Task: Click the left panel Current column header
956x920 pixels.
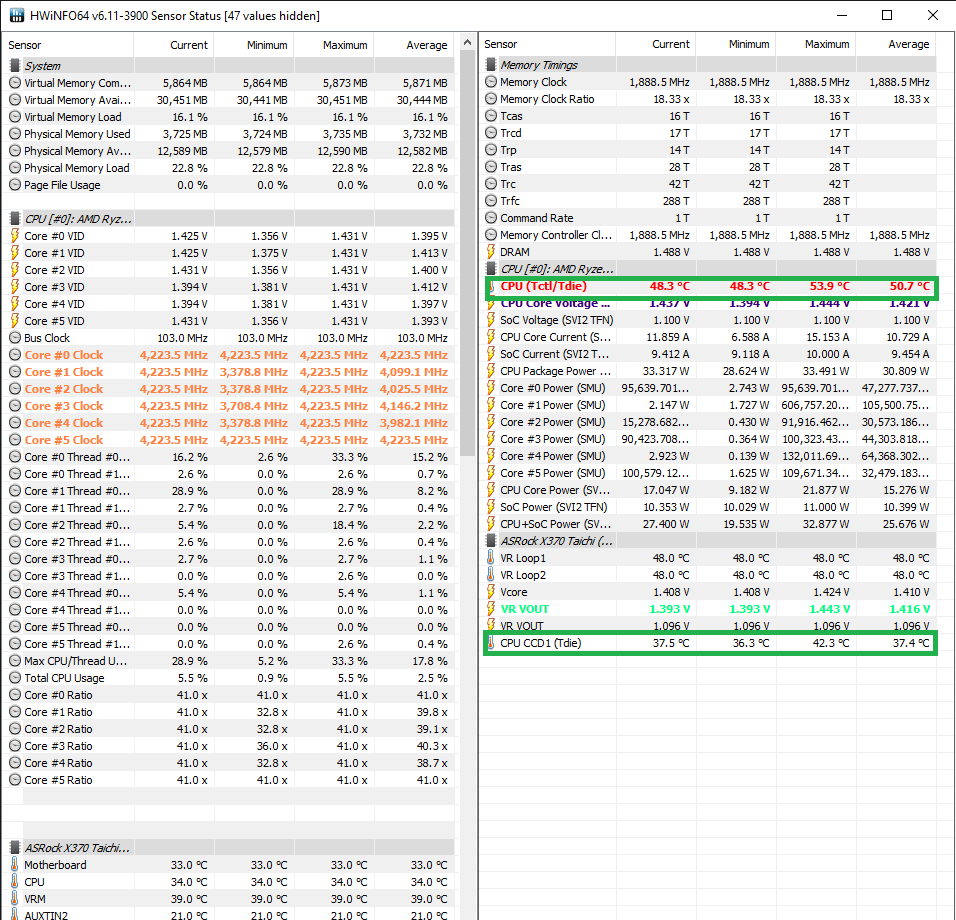Action: 174,45
